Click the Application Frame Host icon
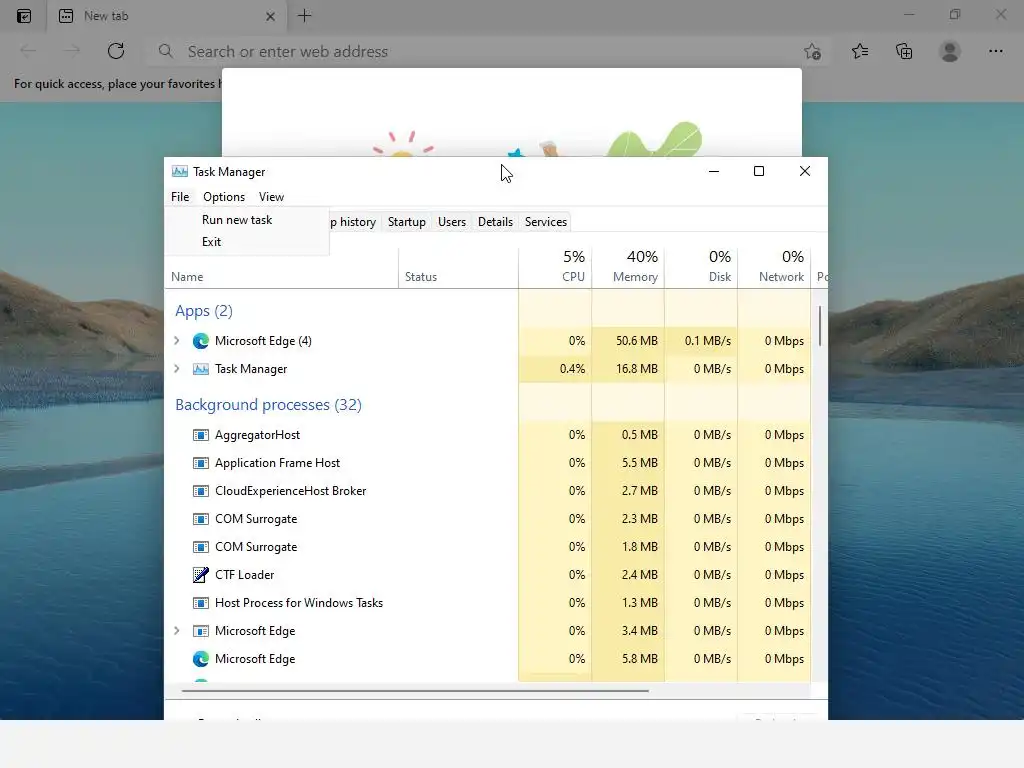Viewport: 1024px width, 768px height. pyautogui.click(x=200, y=463)
